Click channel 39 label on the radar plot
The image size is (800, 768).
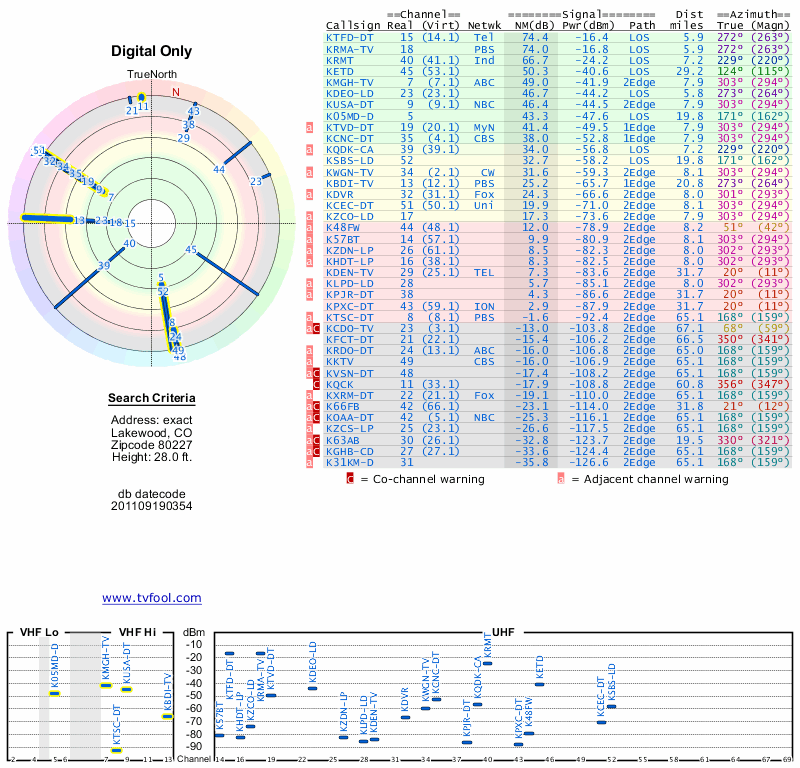[103, 266]
